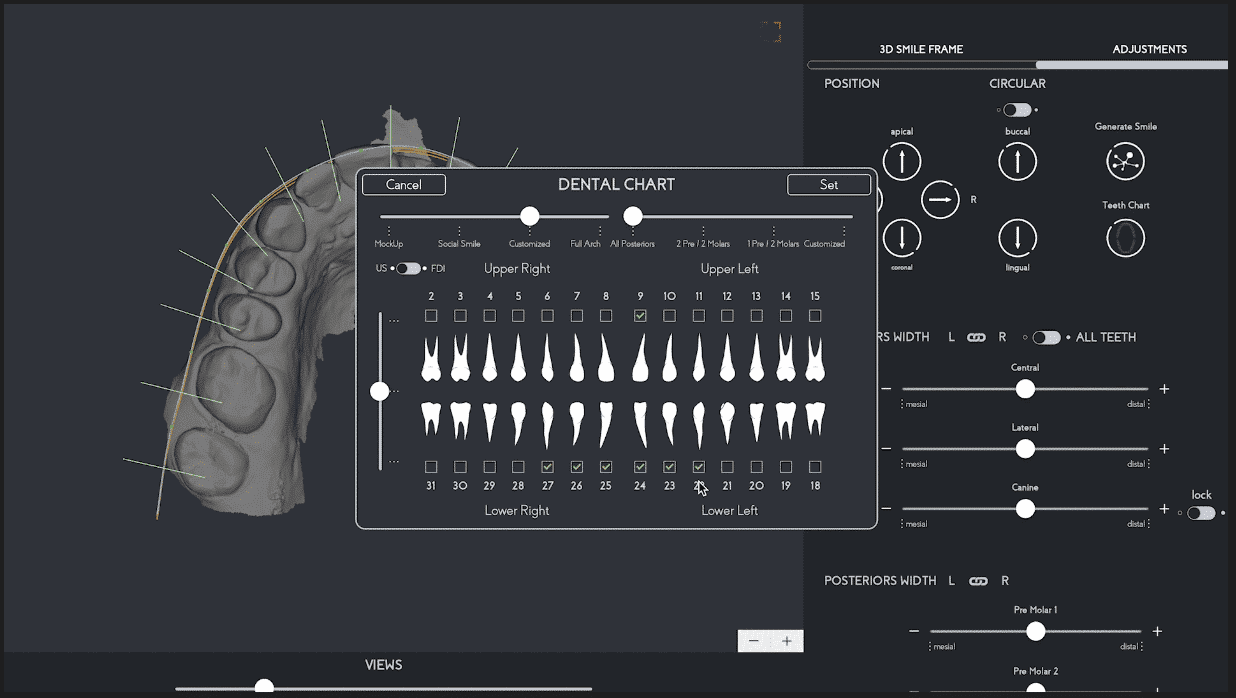Switch to the 3D Smile Frame tab
The width and height of the screenshot is (1236, 698).
[921, 49]
